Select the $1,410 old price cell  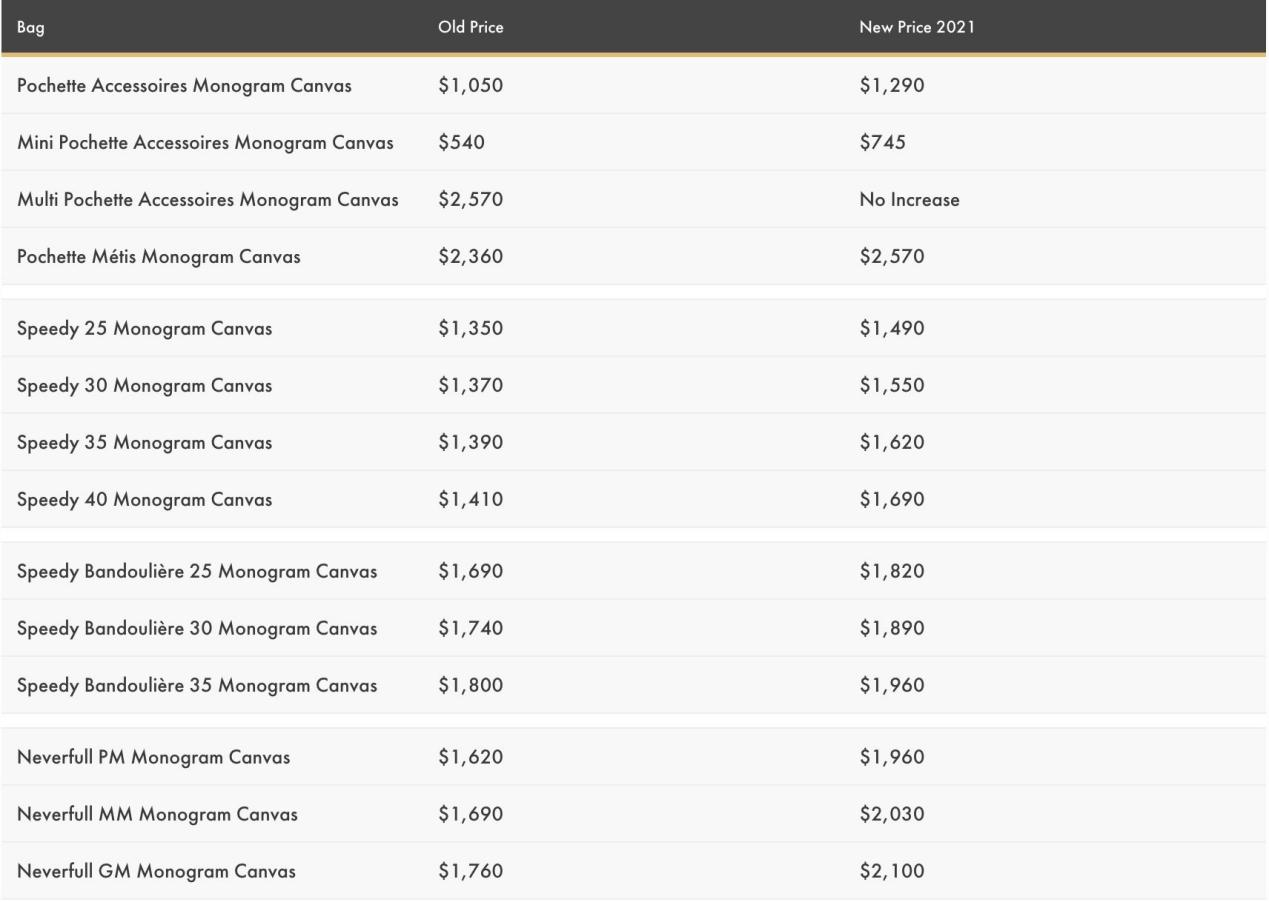pyautogui.click(x=470, y=499)
